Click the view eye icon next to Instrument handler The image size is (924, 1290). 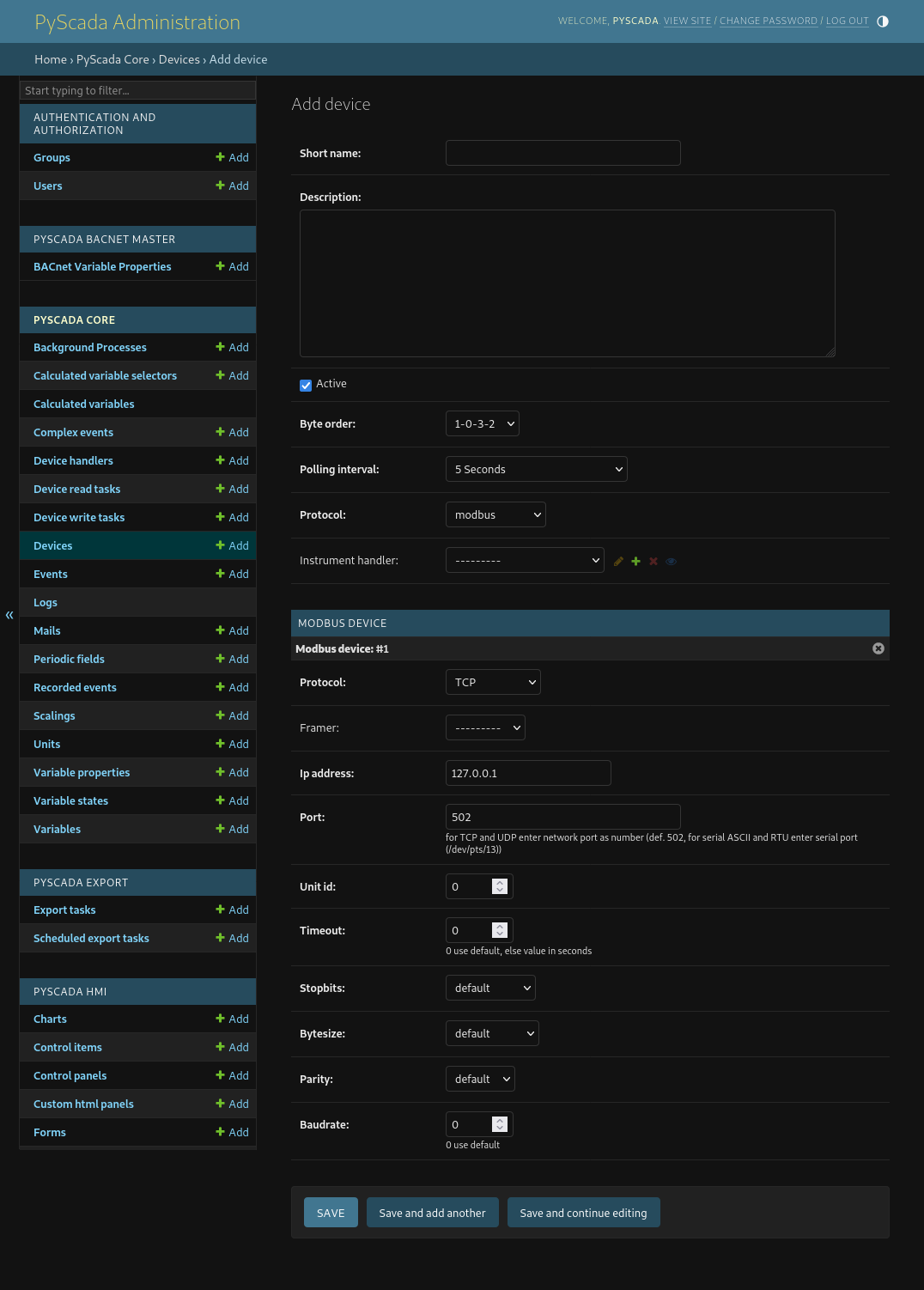(x=672, y=562)
